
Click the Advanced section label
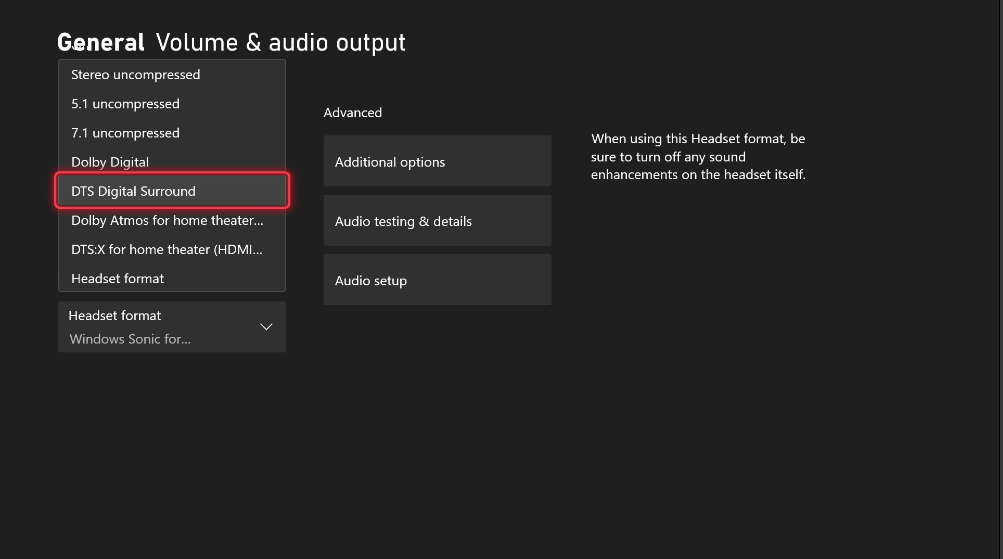[x=352, y=113]
